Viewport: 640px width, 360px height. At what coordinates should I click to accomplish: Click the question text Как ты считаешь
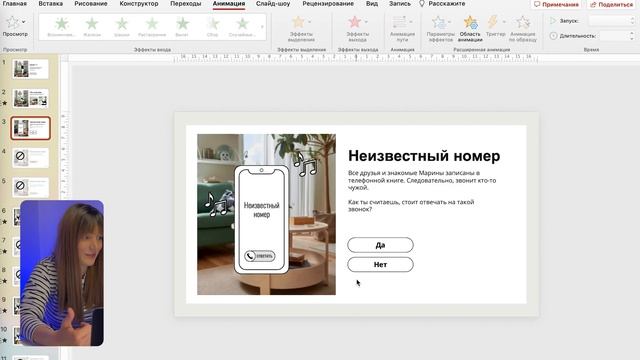click(411, 205)
